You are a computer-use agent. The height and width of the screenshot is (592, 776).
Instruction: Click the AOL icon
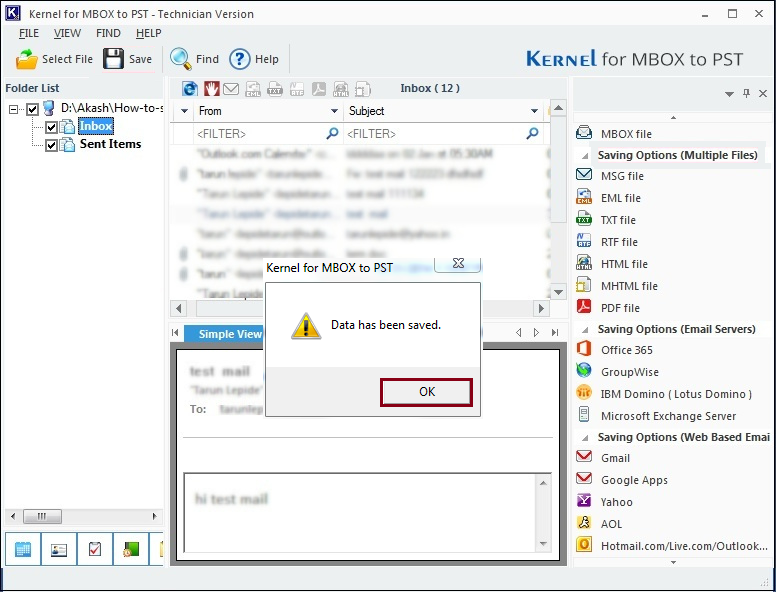(584, 523)
